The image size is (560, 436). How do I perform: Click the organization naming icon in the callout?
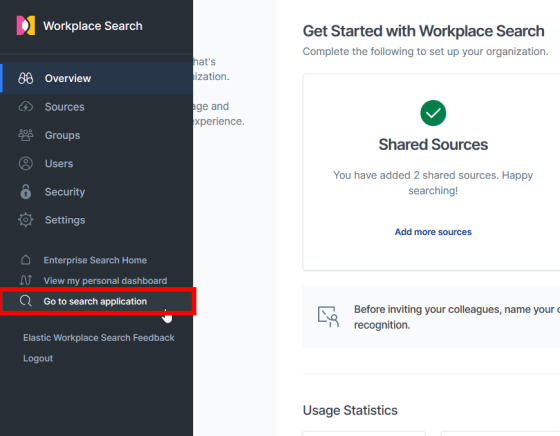click(328, 316)
